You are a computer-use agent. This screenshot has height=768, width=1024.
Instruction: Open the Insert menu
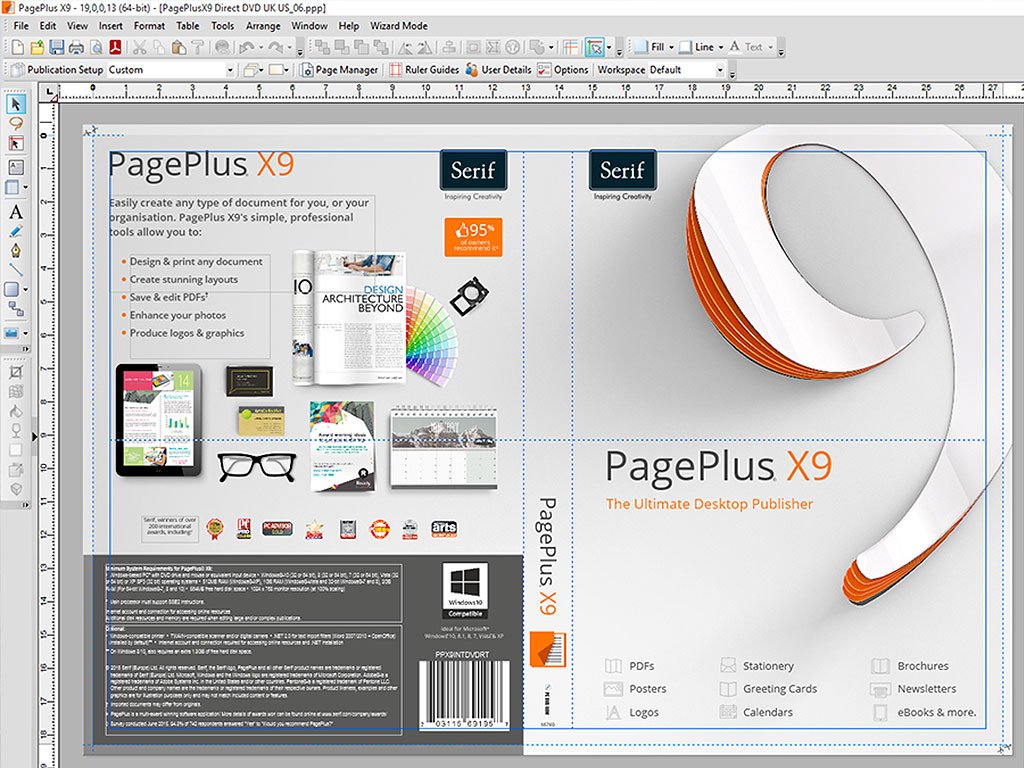point(110,25)
